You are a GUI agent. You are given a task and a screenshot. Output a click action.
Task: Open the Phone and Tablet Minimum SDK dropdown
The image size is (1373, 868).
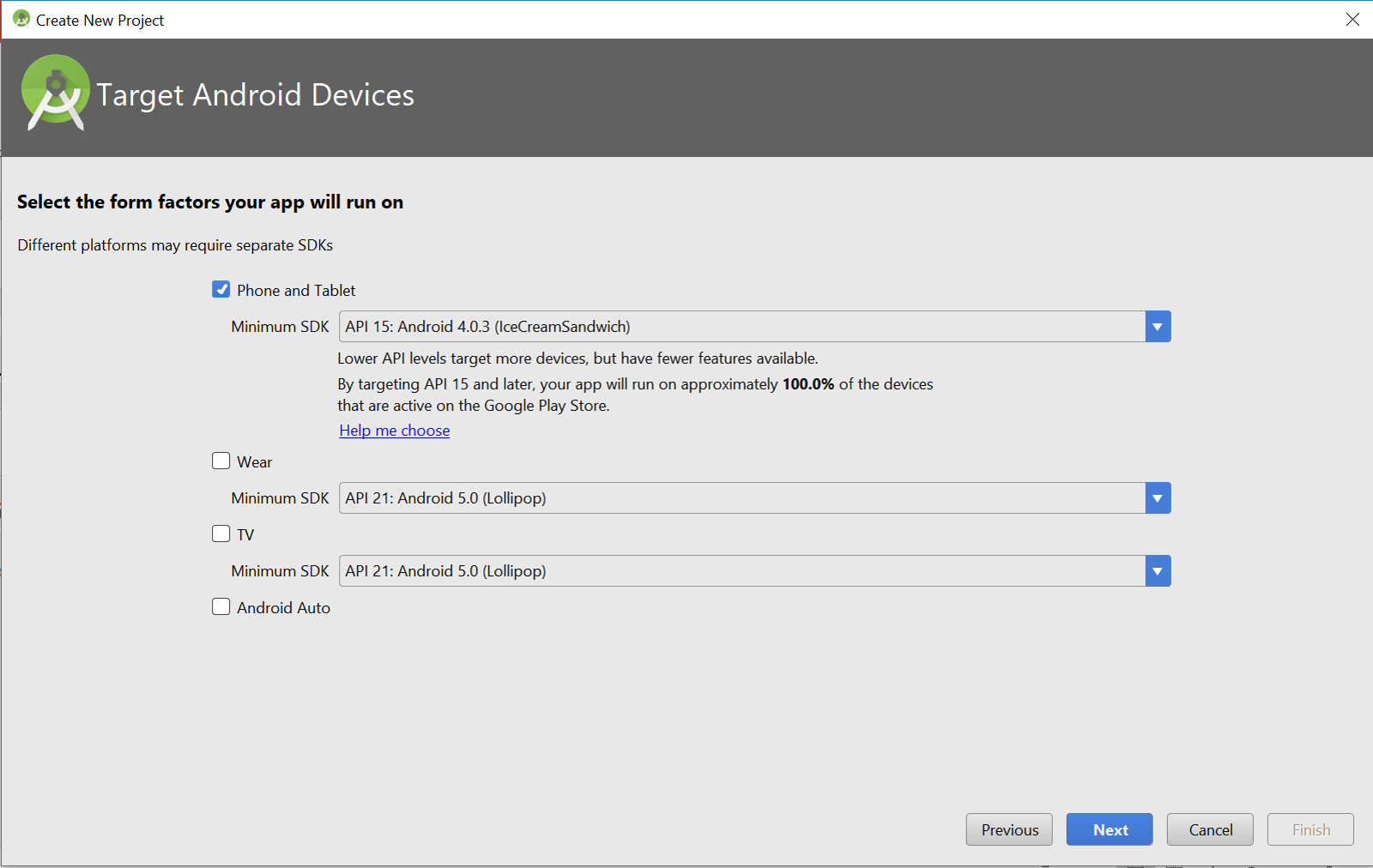pyautogui.click(x=1158, y=326)
